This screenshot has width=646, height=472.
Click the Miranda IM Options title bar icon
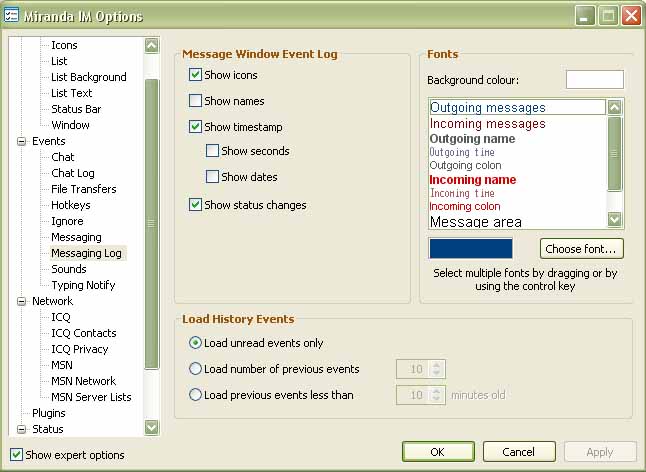tap(11, 16)
